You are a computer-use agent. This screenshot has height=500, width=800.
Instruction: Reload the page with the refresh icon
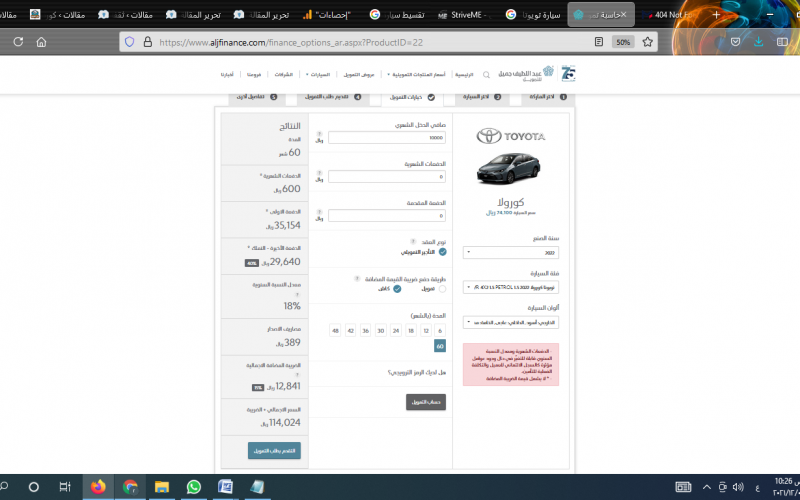coord(18,42)
